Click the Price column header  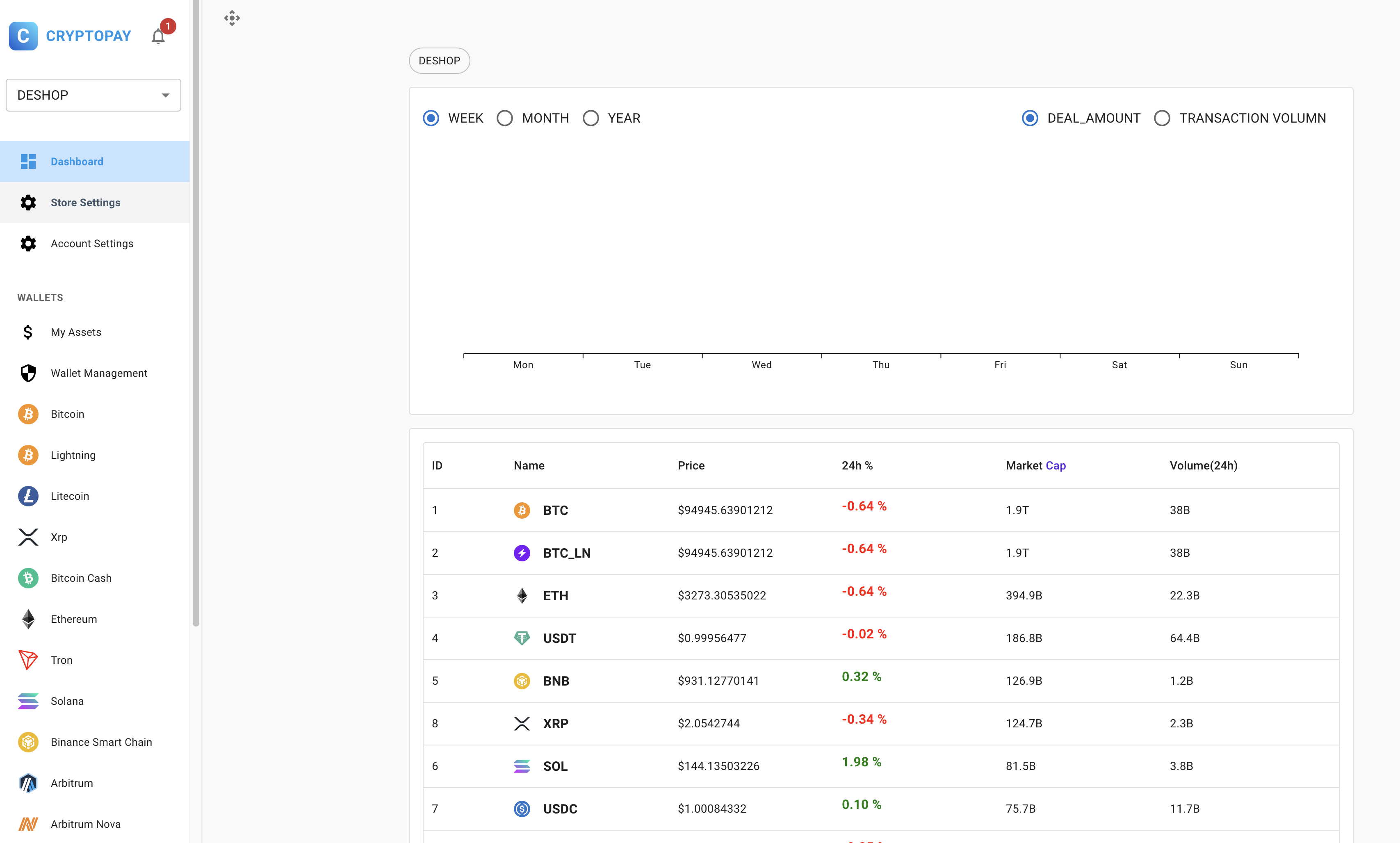coord(691,465)
